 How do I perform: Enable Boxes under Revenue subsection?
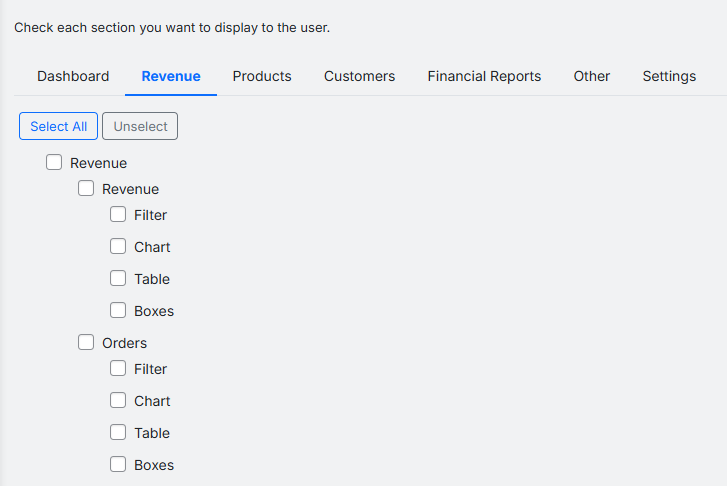[118, 311]
